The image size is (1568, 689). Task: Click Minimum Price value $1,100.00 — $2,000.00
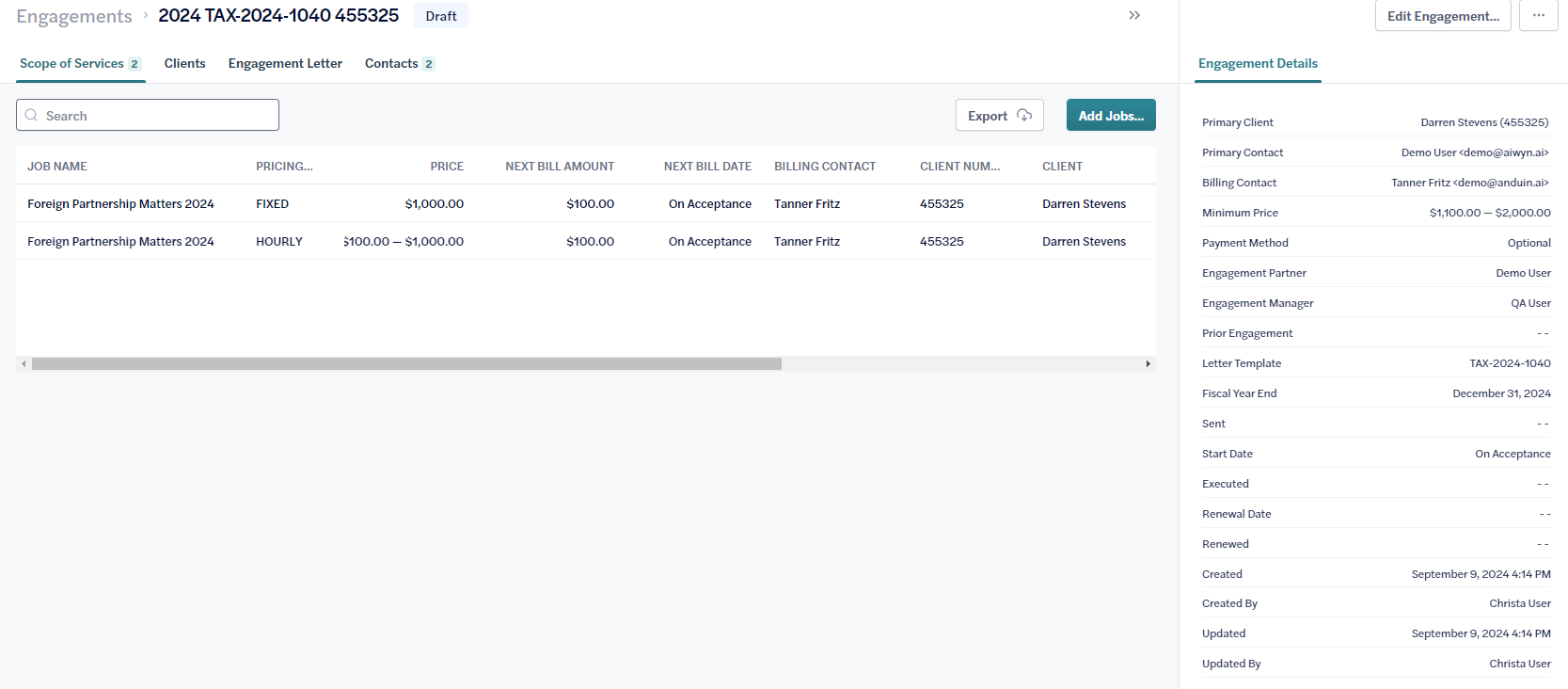pyautogui.click(x=1490, y=213)
